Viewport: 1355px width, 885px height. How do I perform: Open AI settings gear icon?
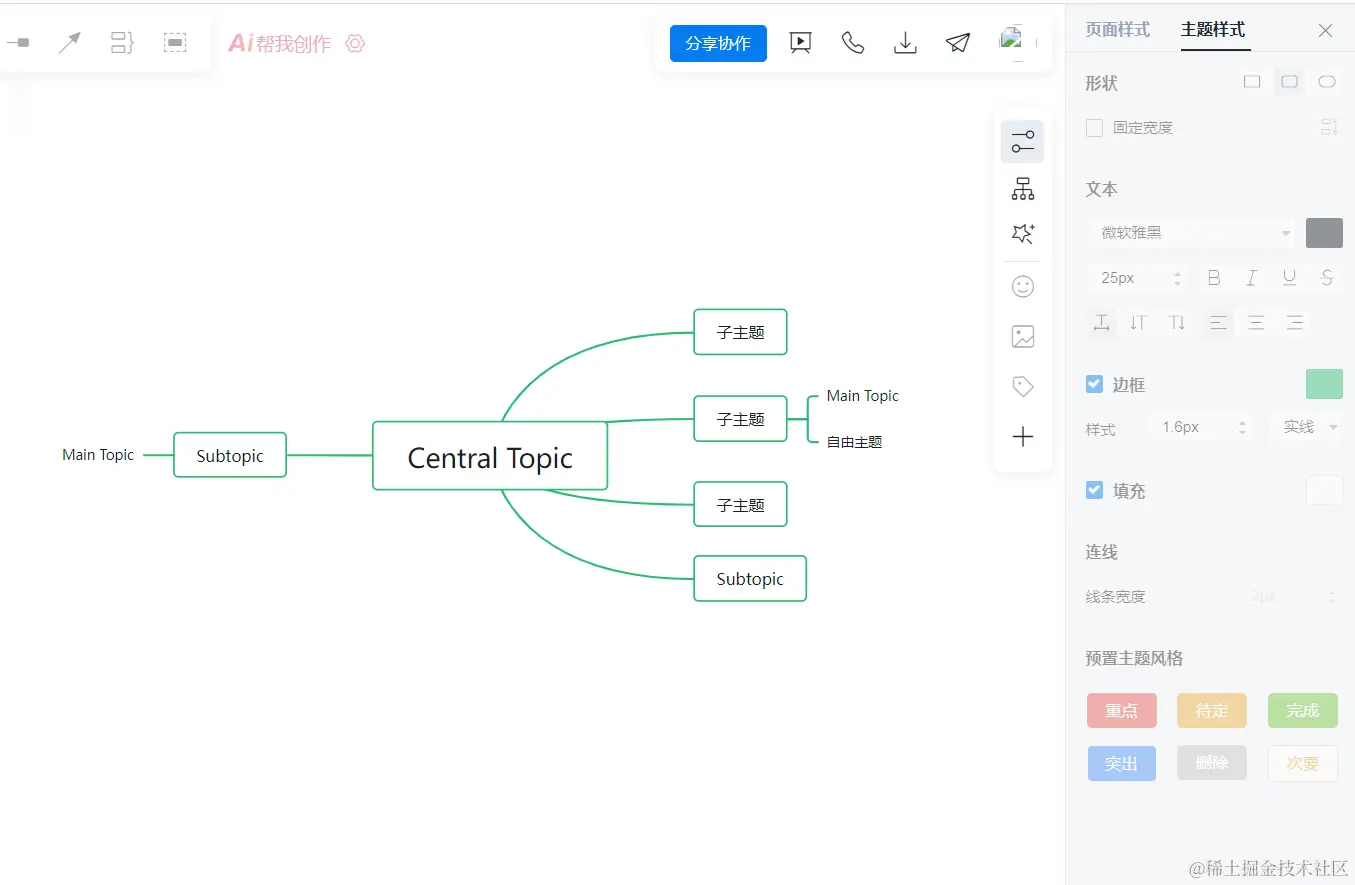click(355, 43)
